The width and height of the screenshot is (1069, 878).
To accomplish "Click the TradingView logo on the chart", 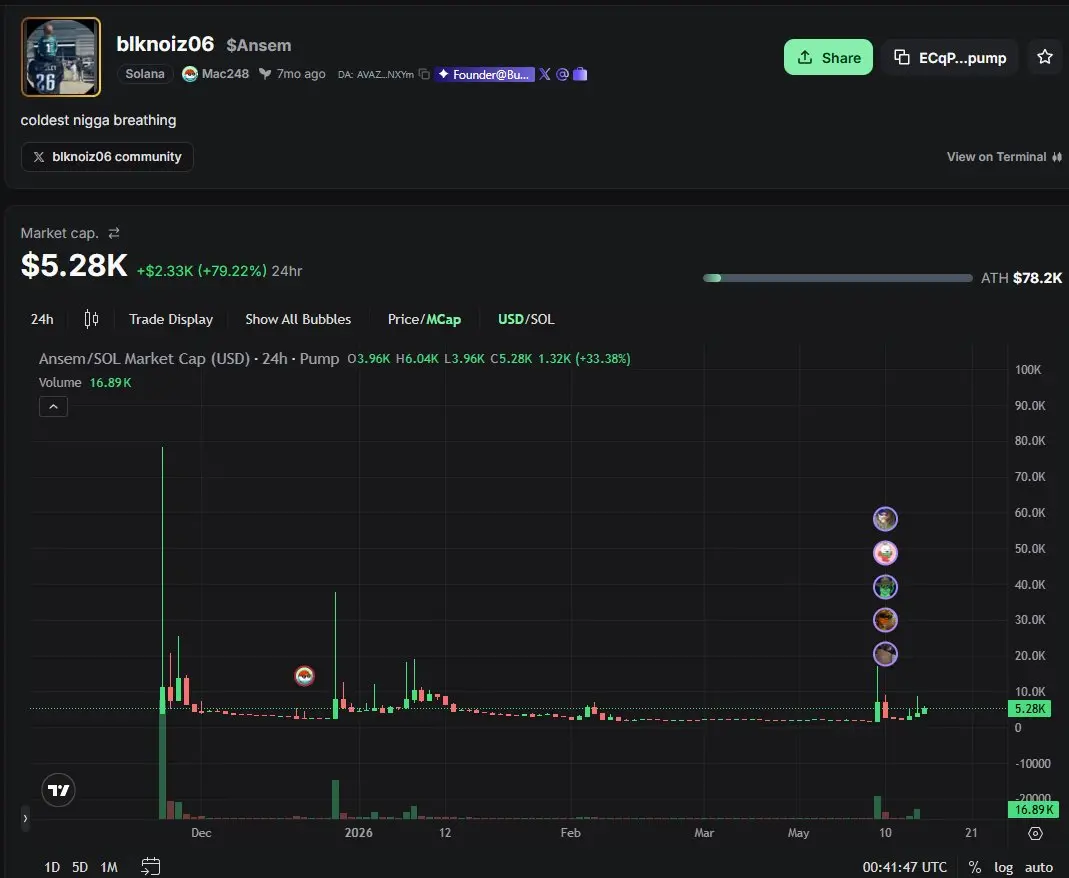I will point(59,790).
